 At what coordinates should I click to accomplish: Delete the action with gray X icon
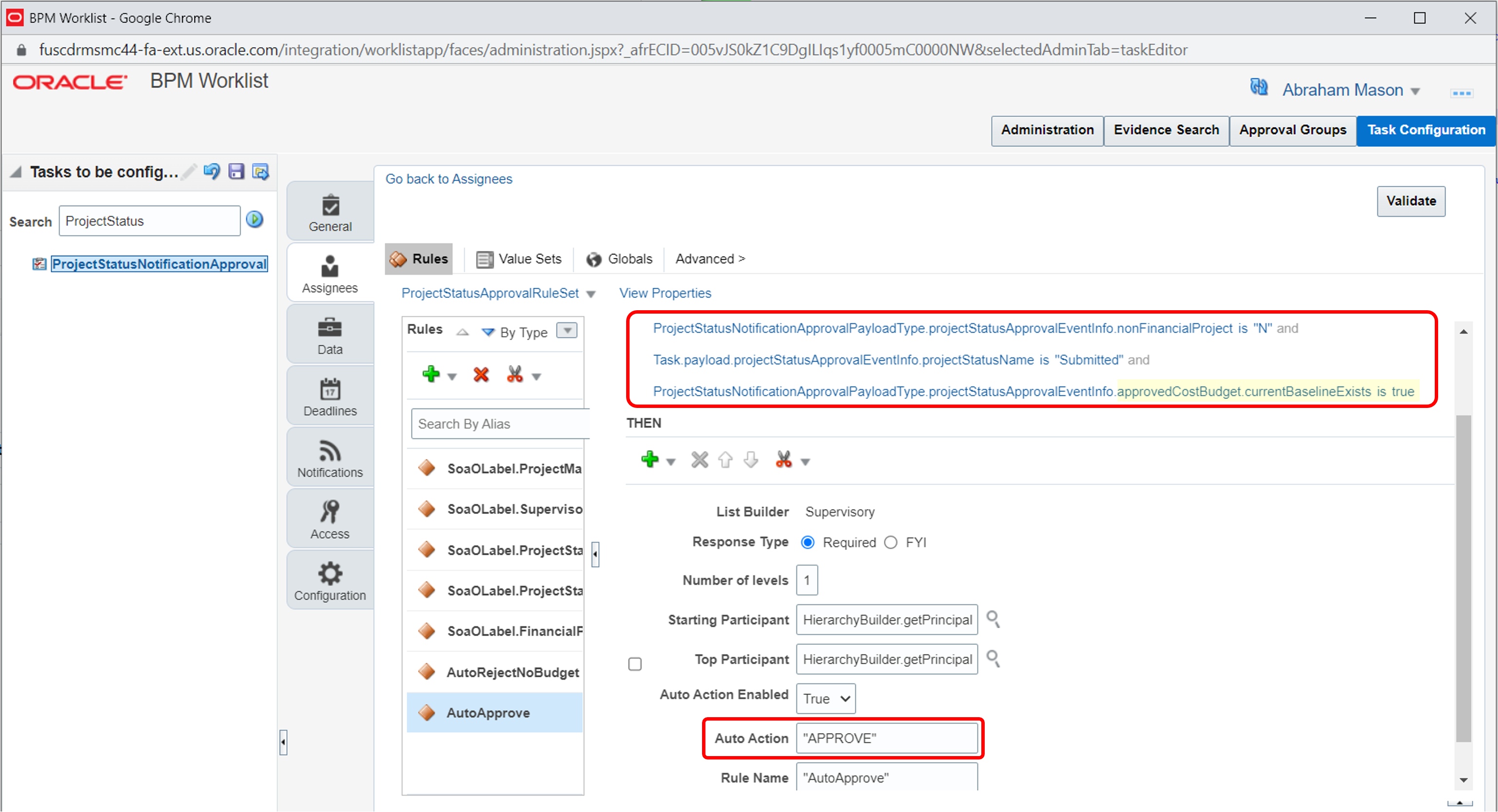pyautogui.click(x=700, y=460)
